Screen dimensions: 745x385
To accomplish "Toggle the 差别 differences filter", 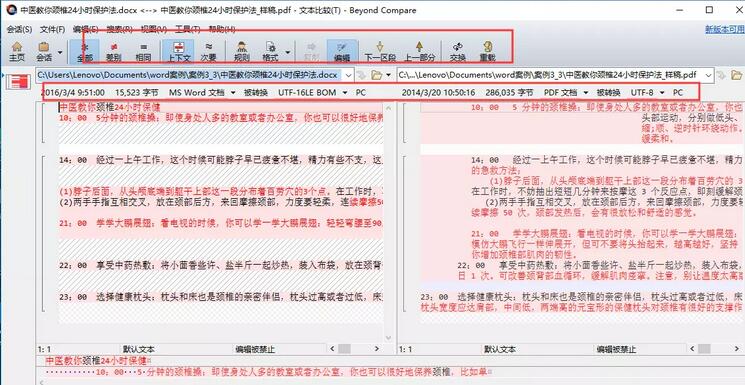I will [114, 52].
